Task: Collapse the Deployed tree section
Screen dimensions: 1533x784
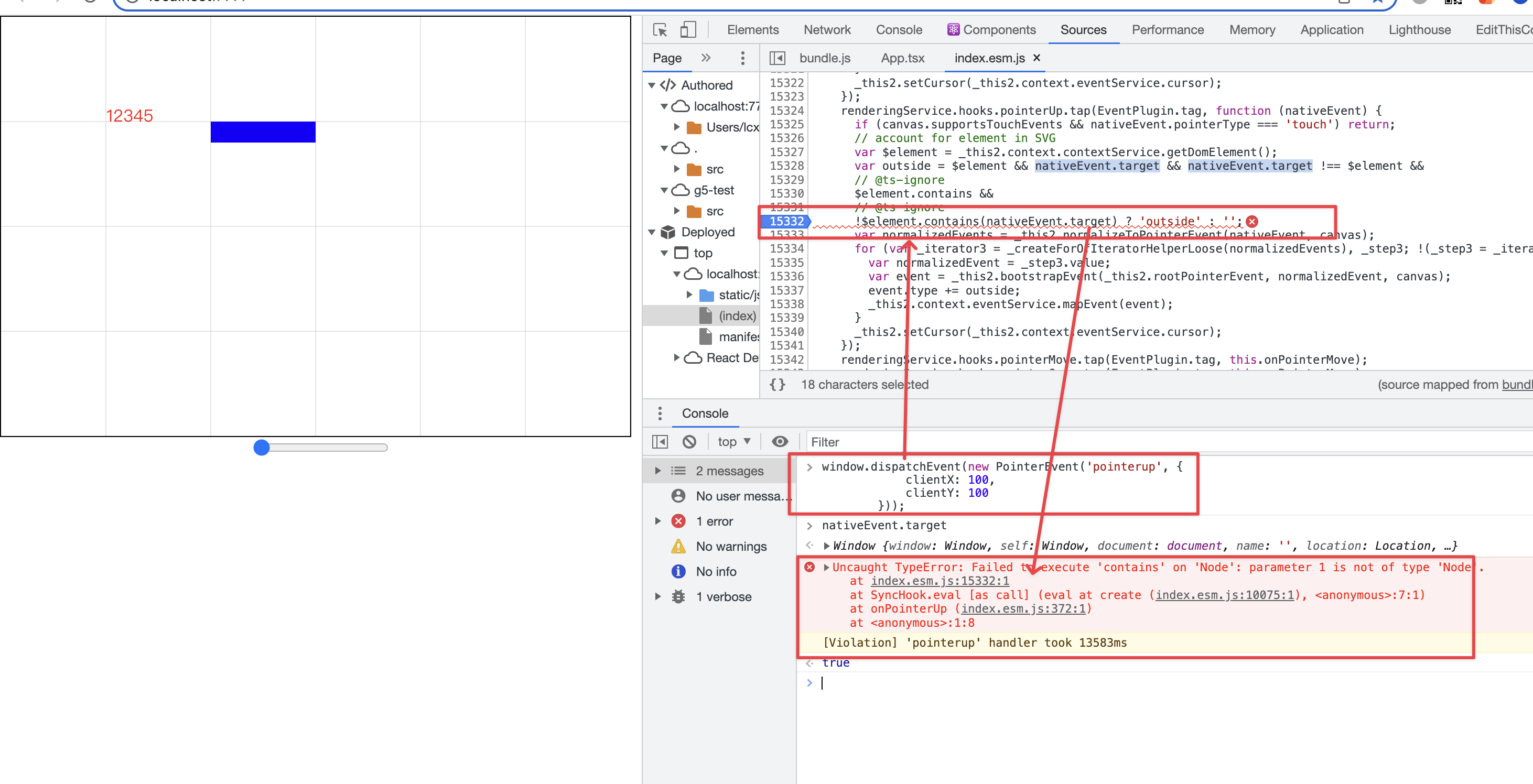Action: coord(651,232)
